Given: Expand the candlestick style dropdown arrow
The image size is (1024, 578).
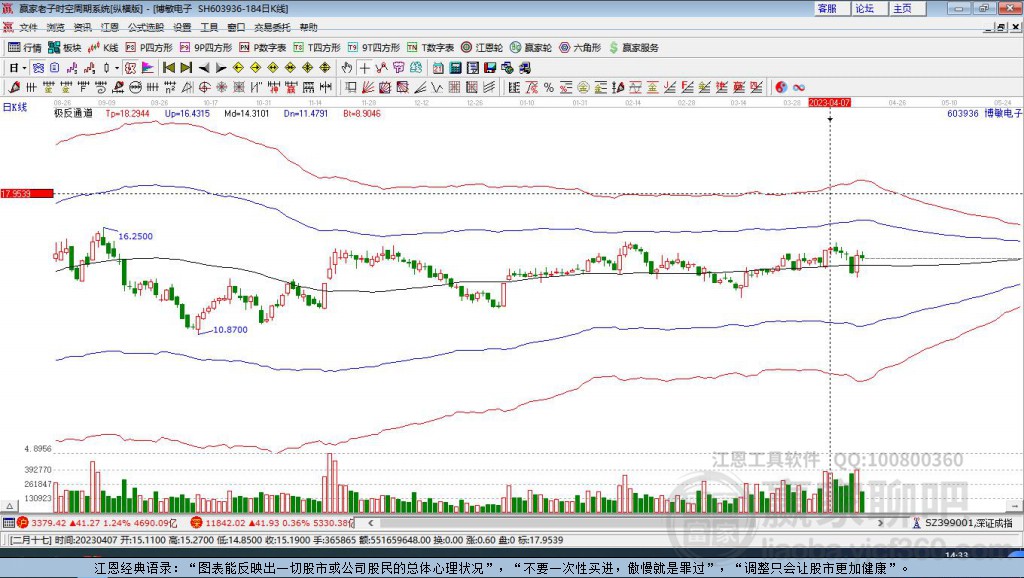Looking at the screenshot, I should pos(117,68).
